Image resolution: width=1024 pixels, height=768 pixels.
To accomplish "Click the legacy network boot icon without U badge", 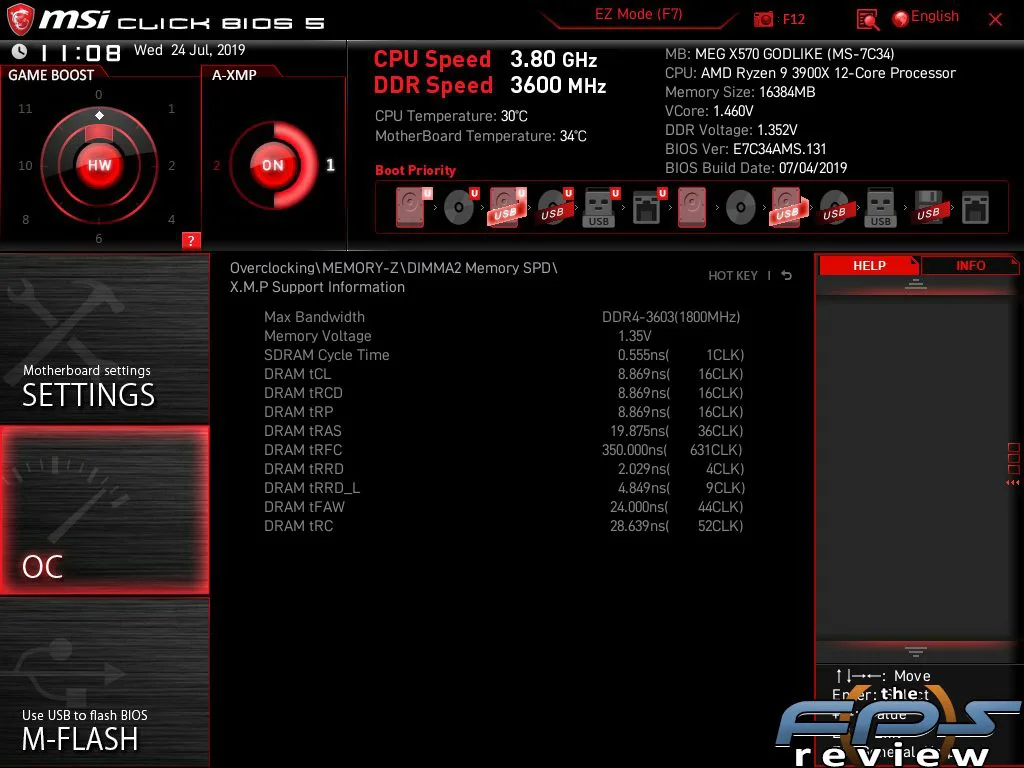I will click(975, 208).
